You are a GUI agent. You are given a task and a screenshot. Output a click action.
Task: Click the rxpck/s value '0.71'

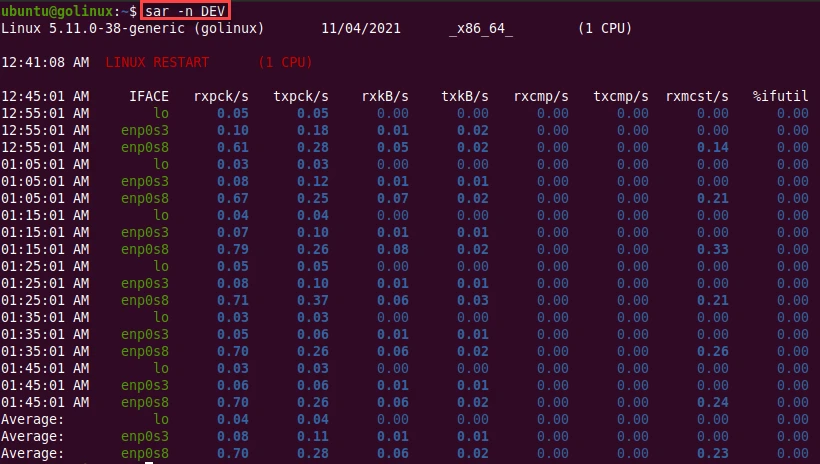[x=233, y=300]
